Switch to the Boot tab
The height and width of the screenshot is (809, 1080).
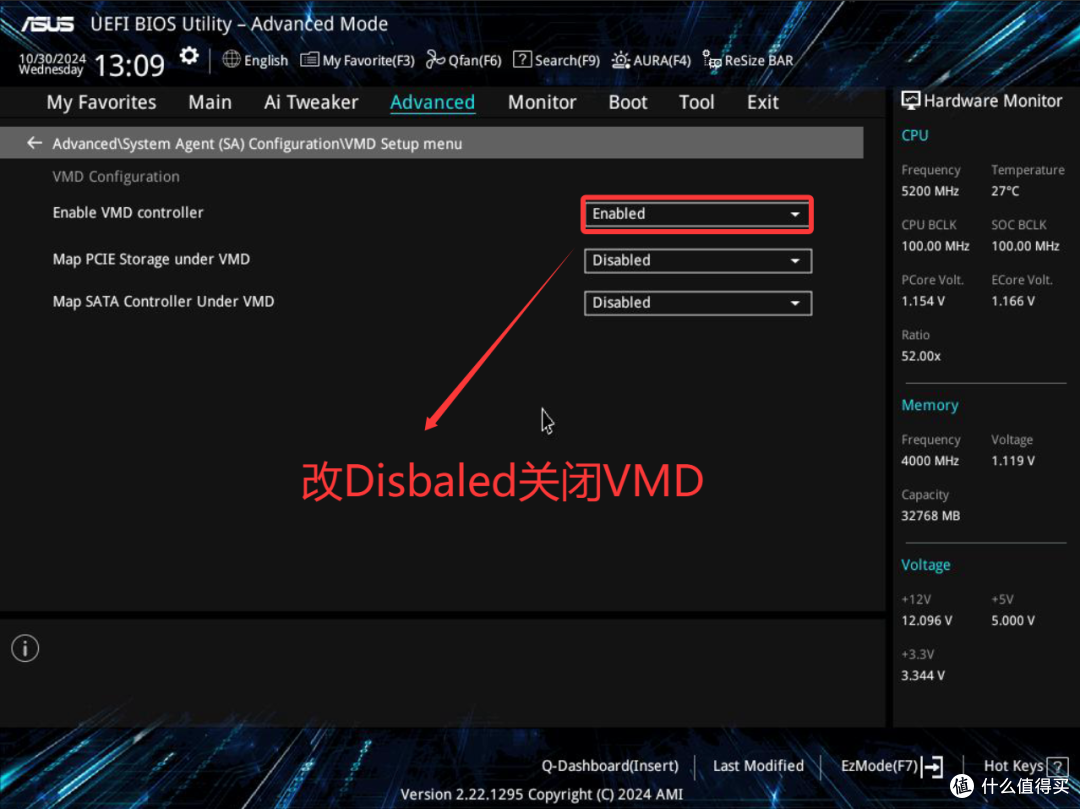click(x=628, y=103)
